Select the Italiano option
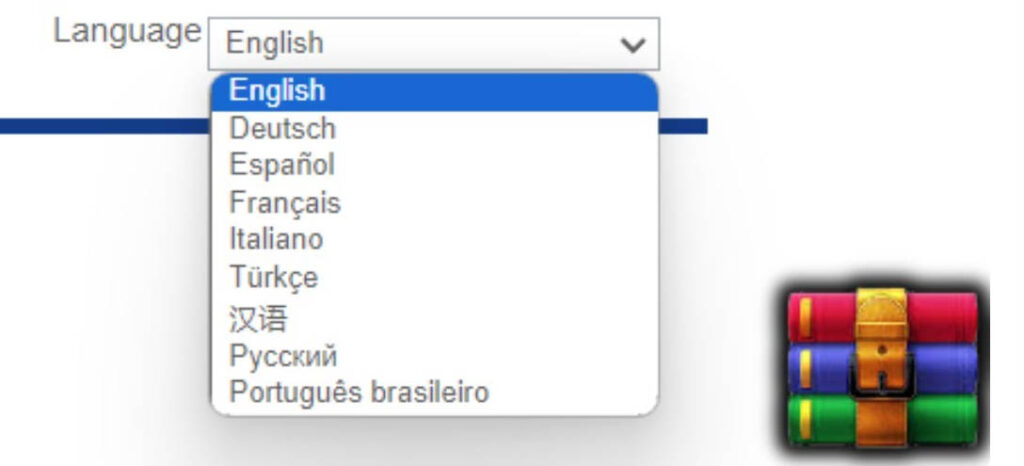The image size is (1024, 466). pos(276,240)
